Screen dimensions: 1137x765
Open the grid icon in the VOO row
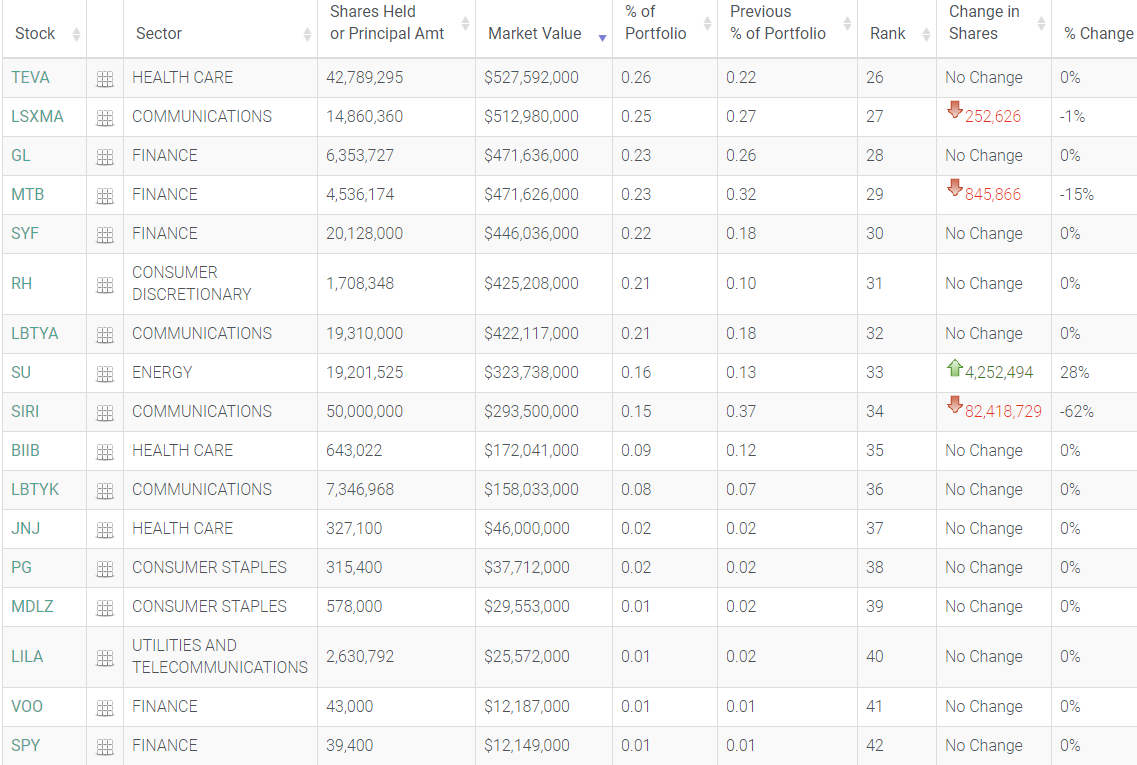[105, 709]
